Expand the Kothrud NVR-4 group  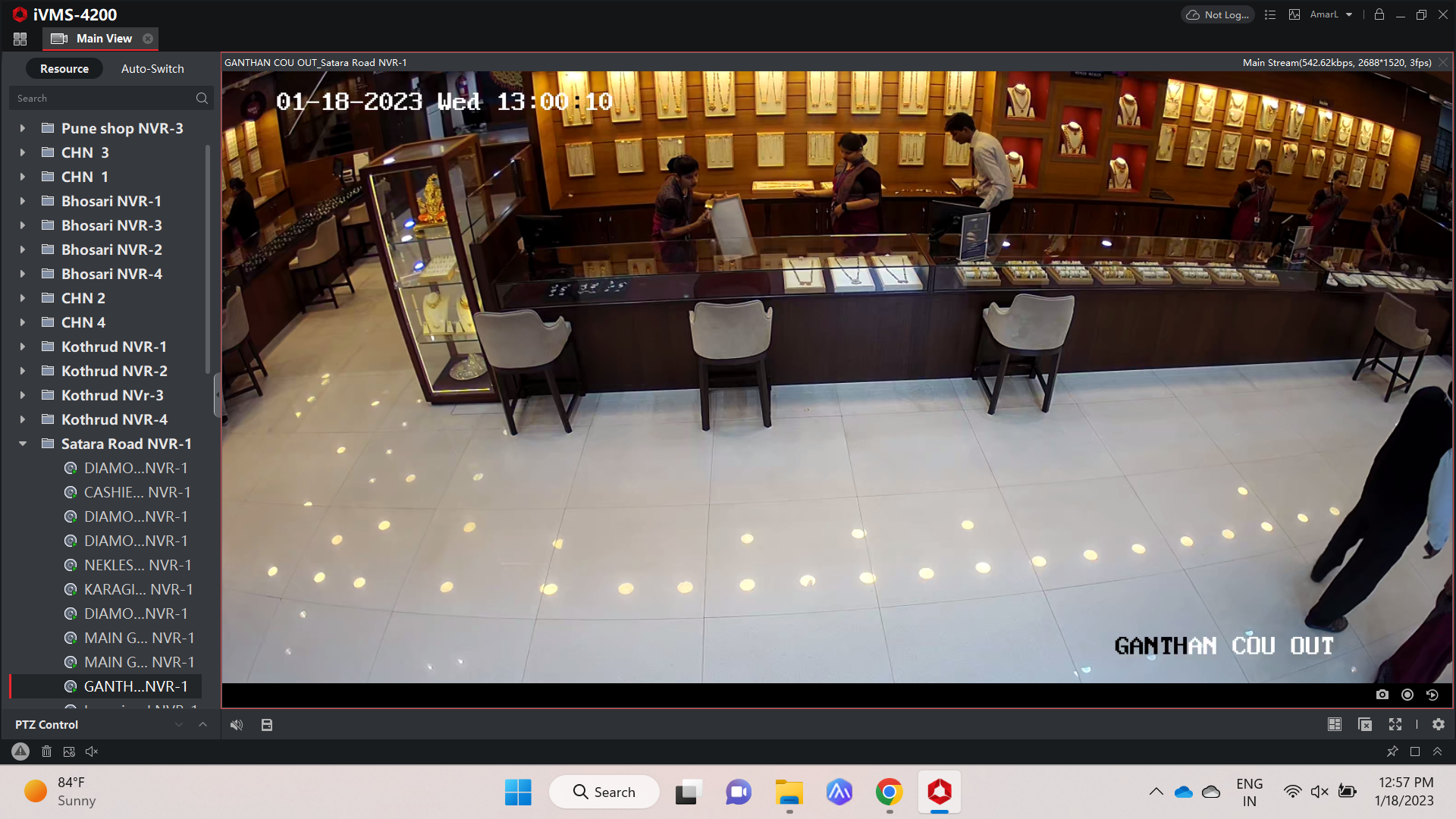23,419
